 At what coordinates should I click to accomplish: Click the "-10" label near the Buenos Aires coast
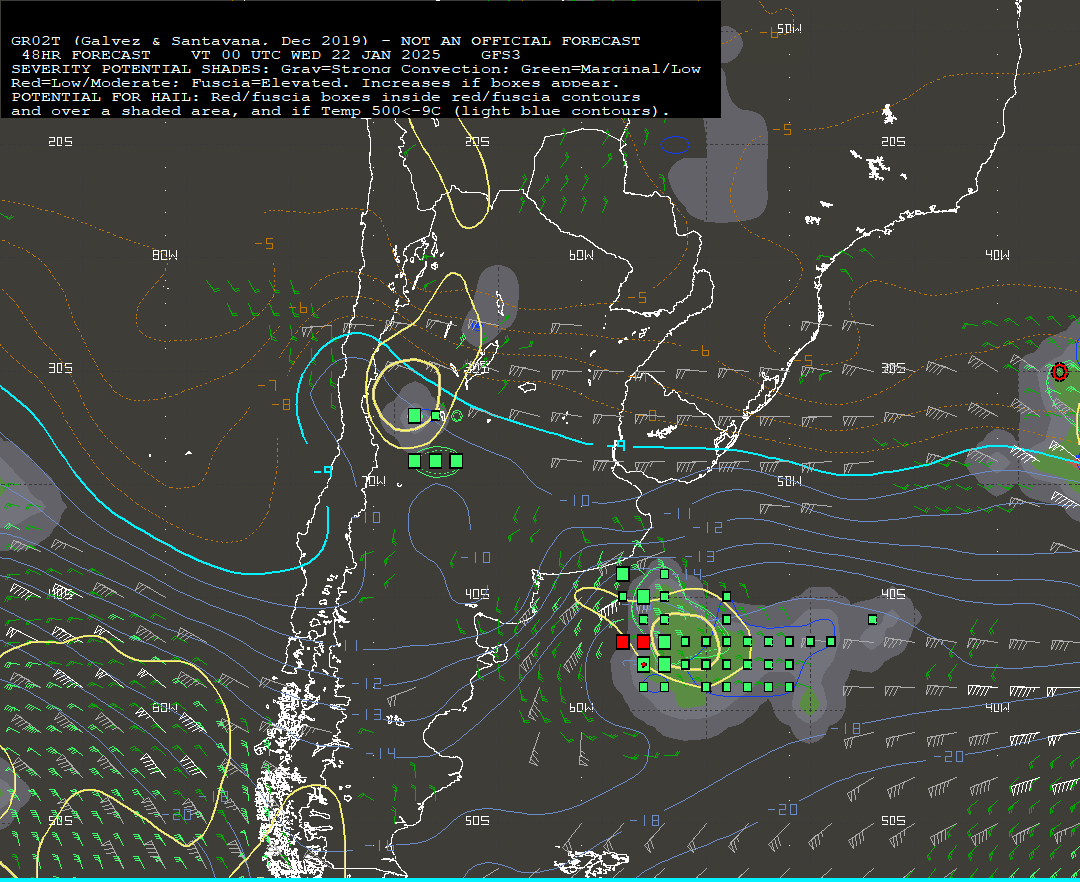(574, 501)
